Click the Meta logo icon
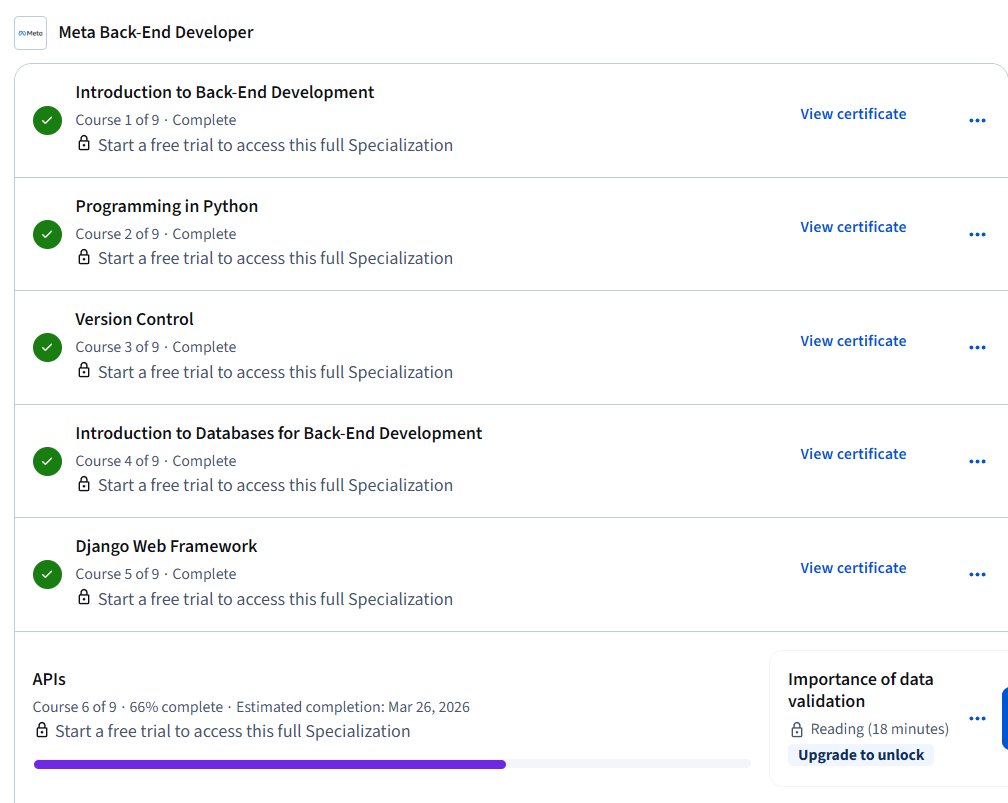The image size is (1008, 803). coord(30,33)
